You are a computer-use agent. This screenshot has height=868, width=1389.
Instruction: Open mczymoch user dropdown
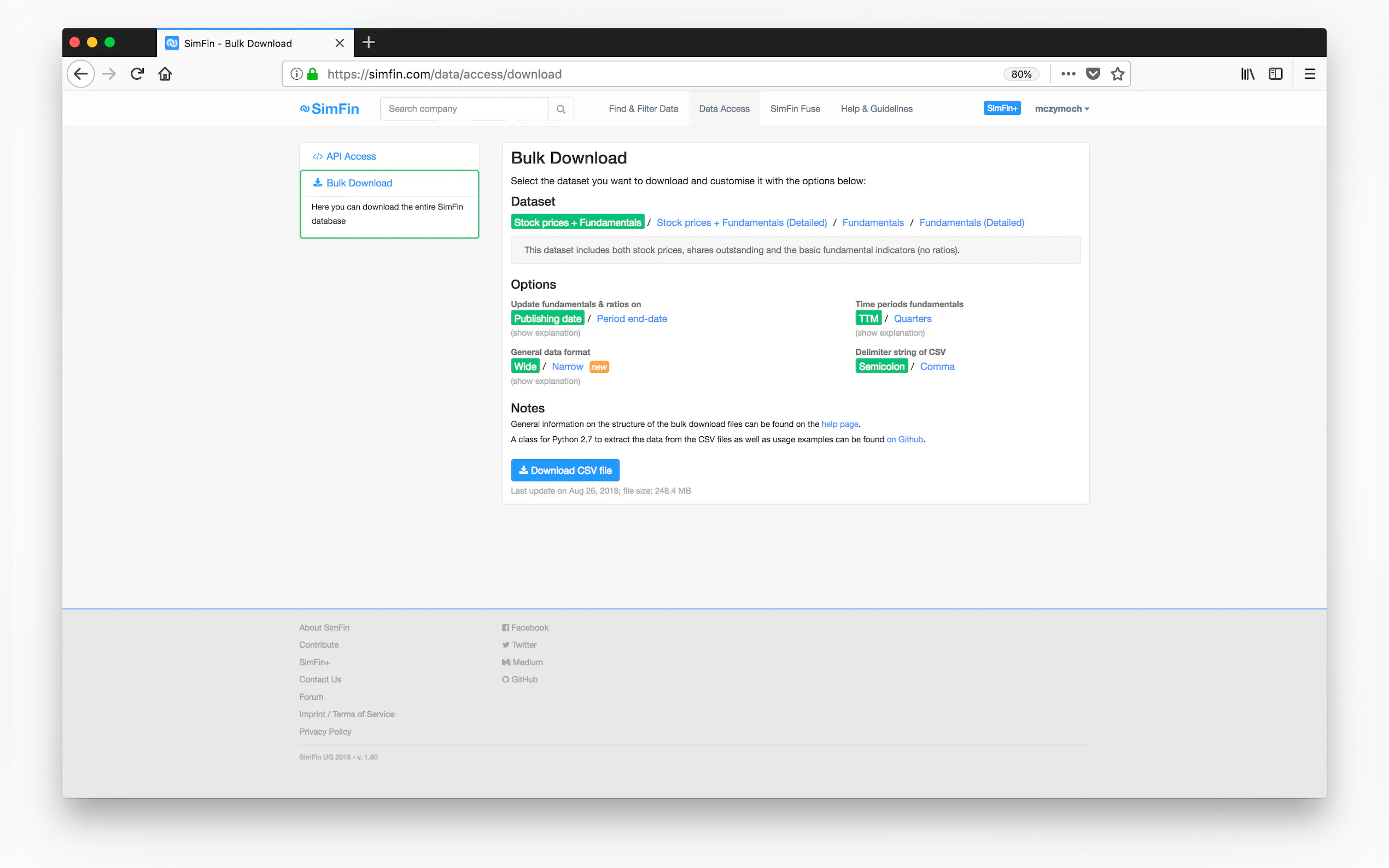click(1061, 109)
